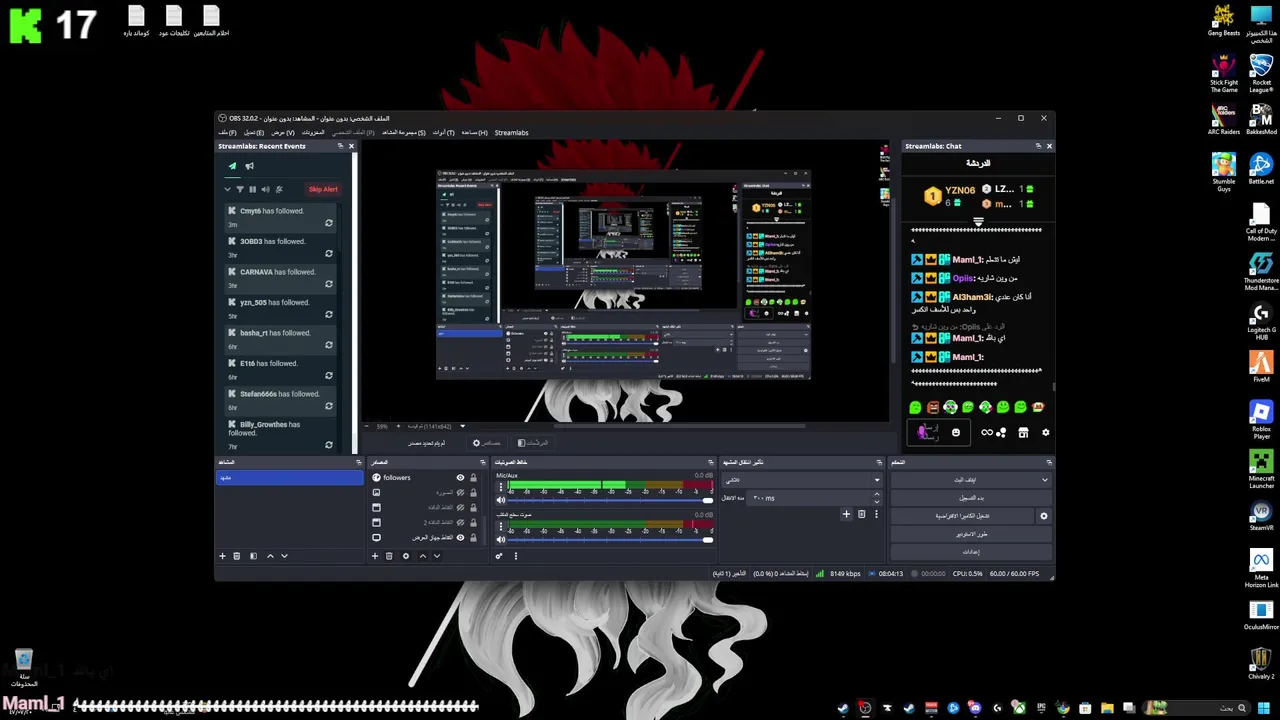The image size is (1280, 720).
Task: Add a new source with the plus icon
Action: pyautogui.click(x=375, y=556)
